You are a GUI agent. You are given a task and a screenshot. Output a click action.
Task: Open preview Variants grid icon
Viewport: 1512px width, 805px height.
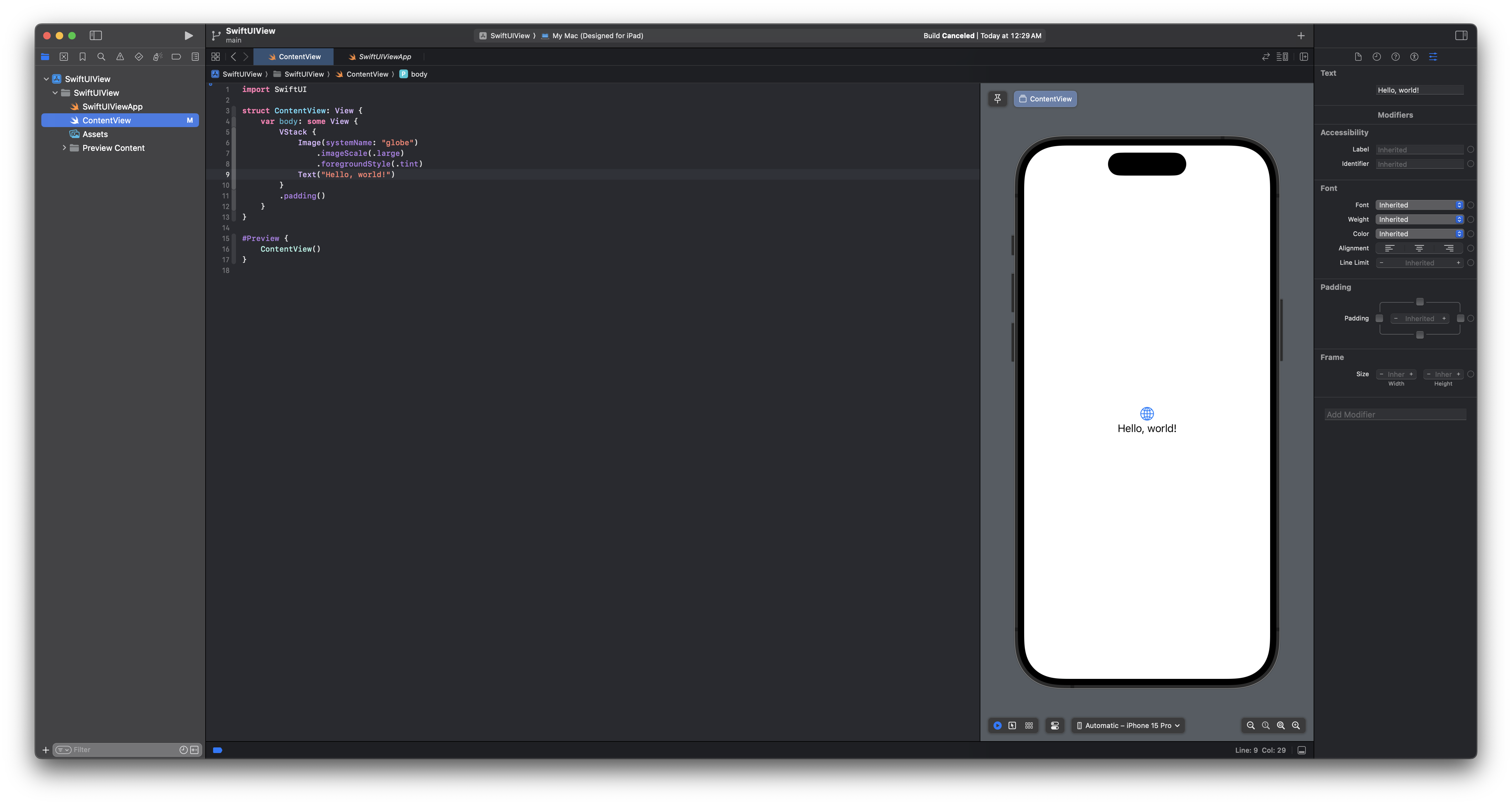point(1028,725)
